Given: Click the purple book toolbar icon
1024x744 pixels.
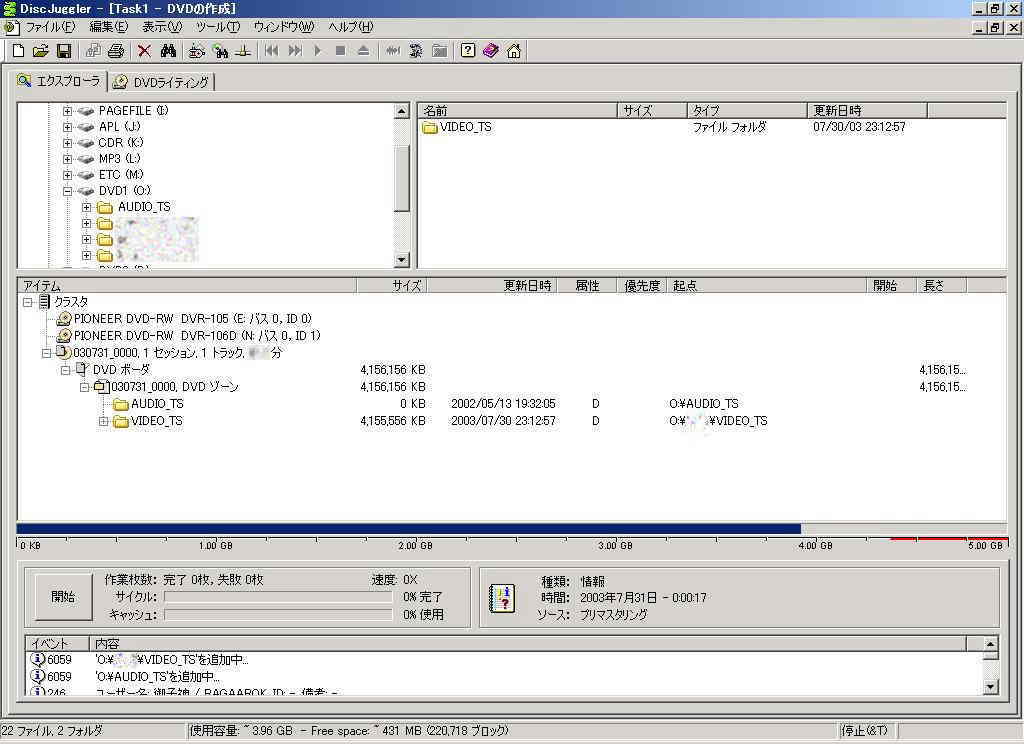Looking at the screenshot, I should (490, 50).
